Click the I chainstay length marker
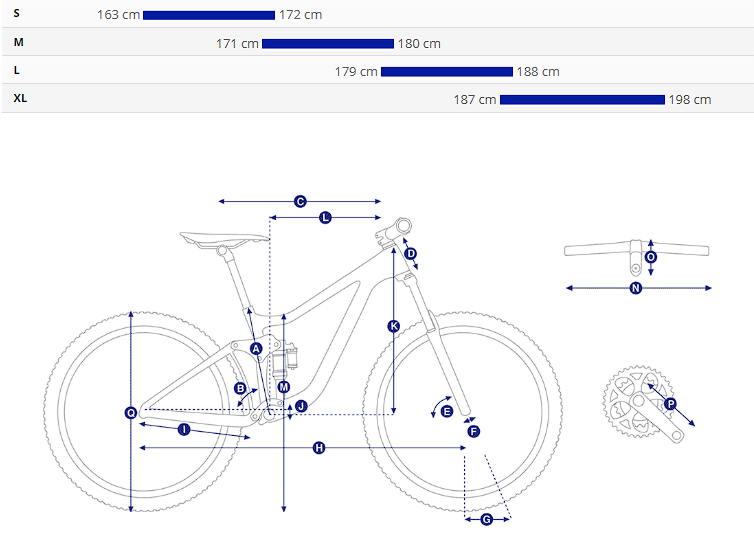Viewport: 754px width, 560px height. pos(184,429)
